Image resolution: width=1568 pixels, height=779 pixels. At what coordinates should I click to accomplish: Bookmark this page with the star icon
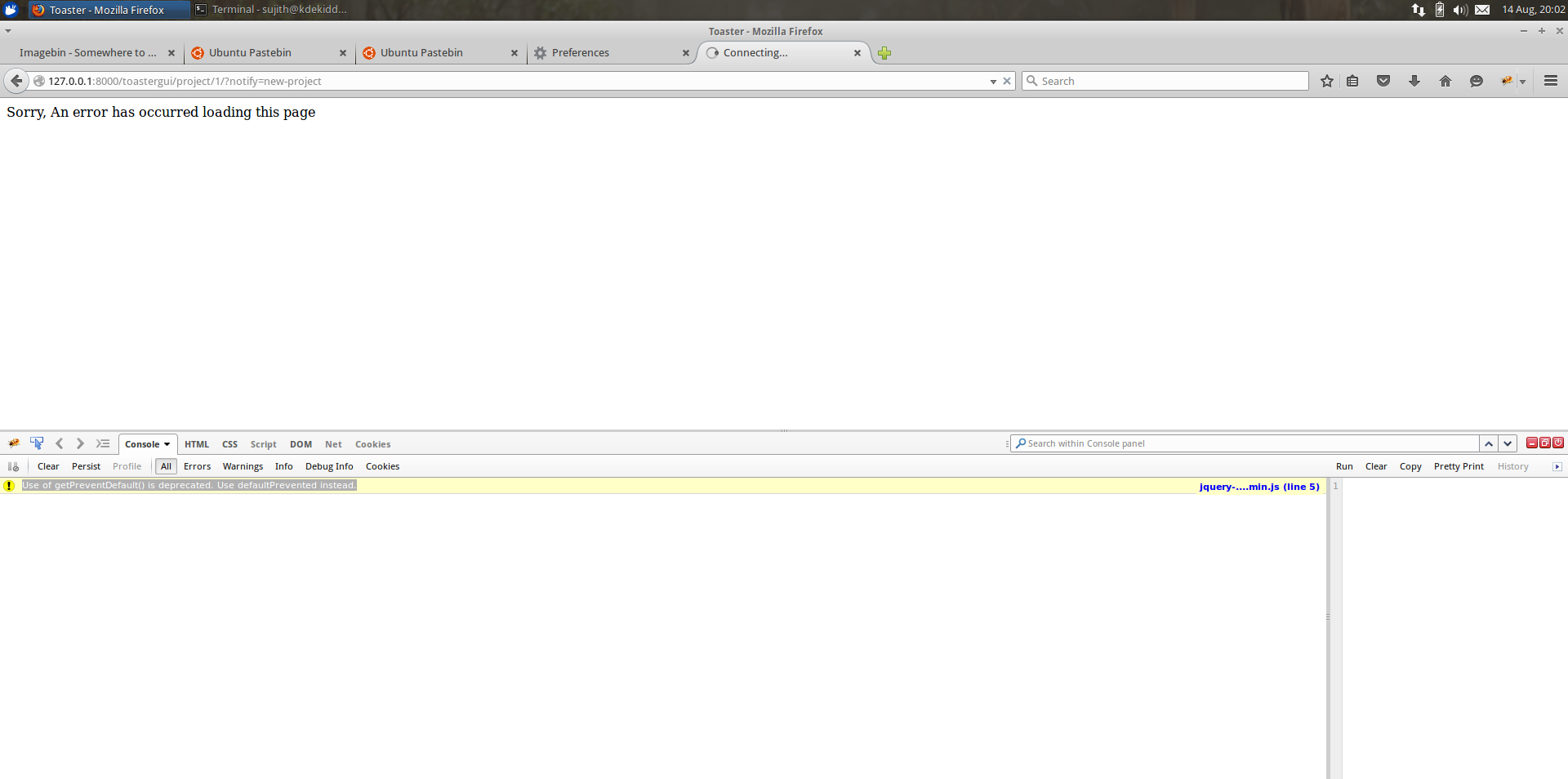[1327, 81]
